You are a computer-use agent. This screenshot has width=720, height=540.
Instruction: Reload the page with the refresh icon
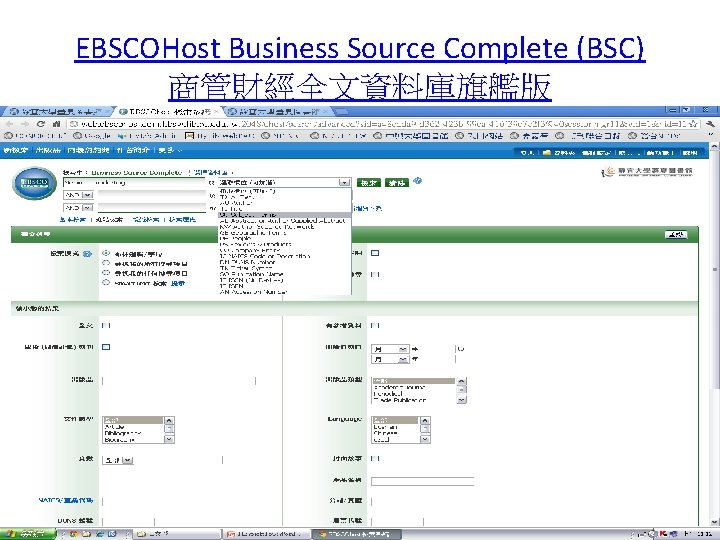(41, 124)
